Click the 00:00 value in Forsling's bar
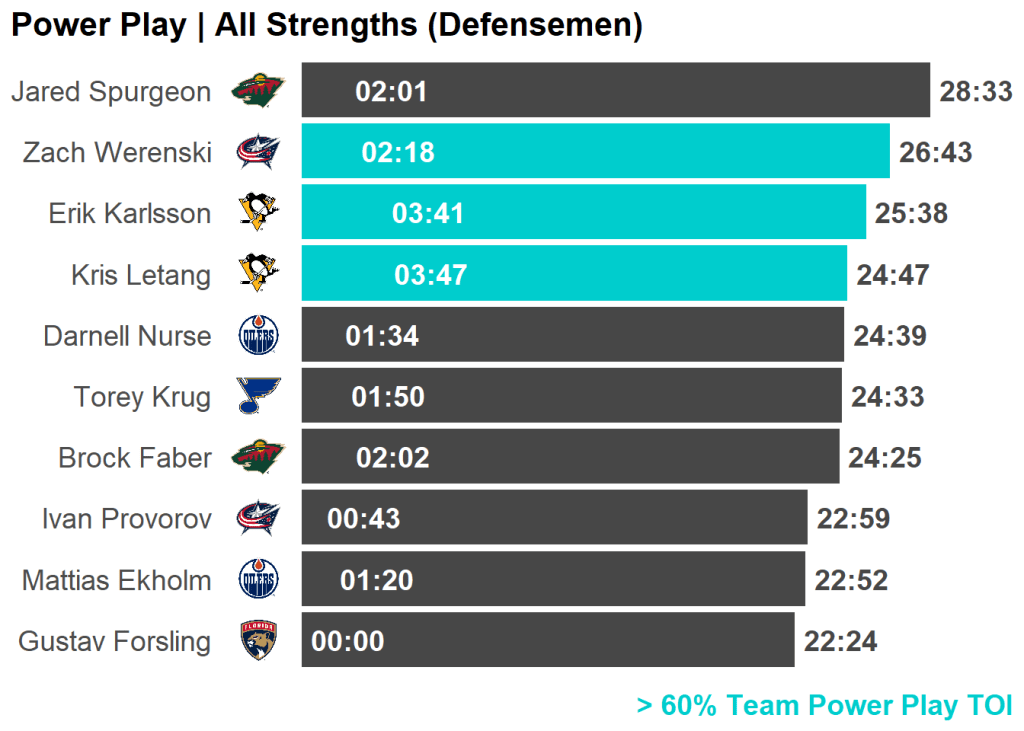The image size is (1024, 731). [348, 641]
